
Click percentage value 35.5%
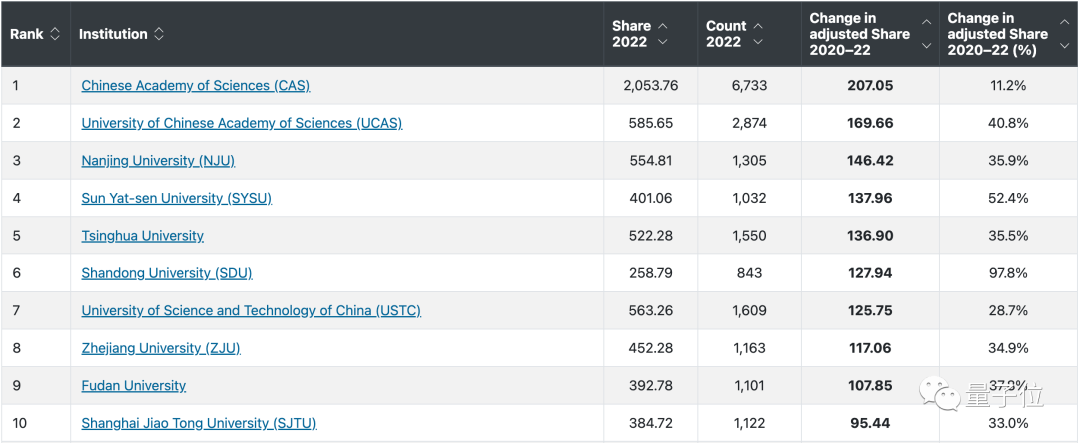click(1009, 236)
